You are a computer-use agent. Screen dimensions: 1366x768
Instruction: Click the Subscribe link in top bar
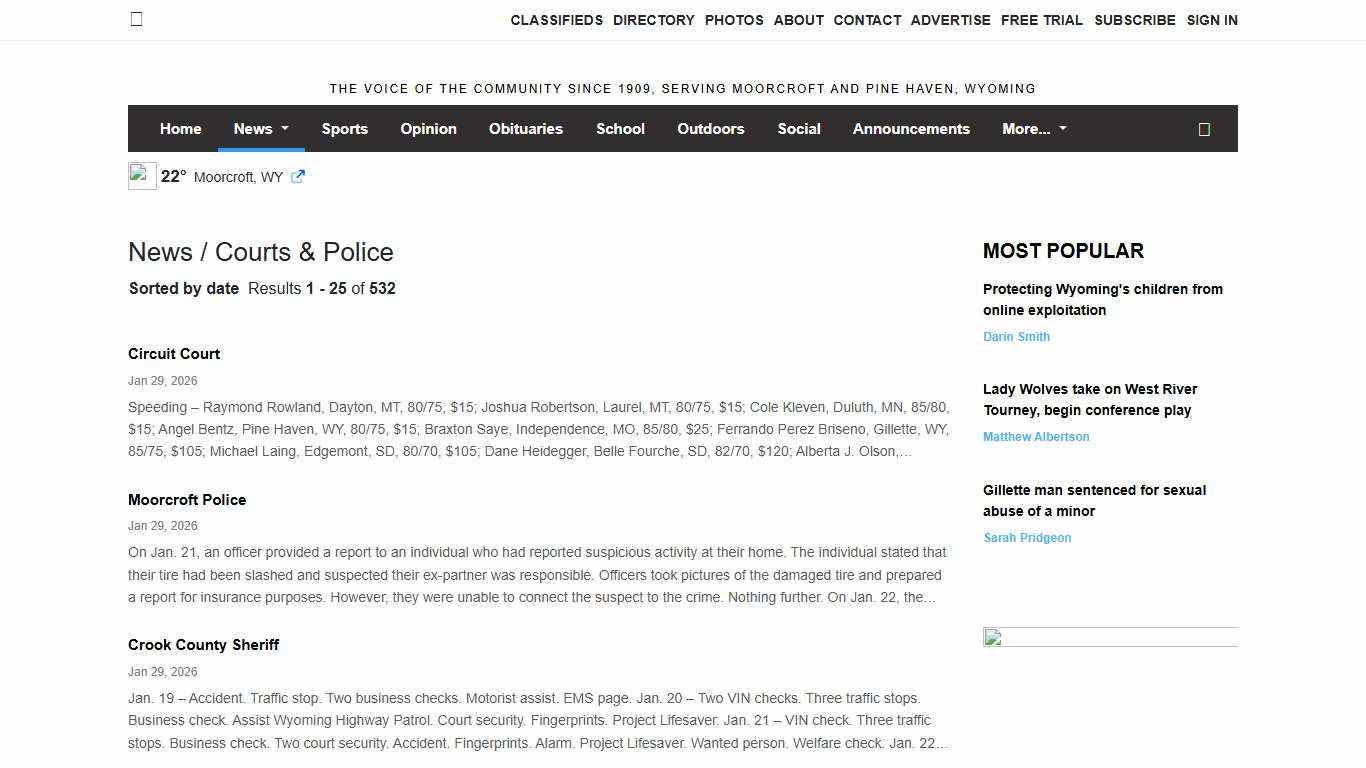click(x=1134, y=20)
